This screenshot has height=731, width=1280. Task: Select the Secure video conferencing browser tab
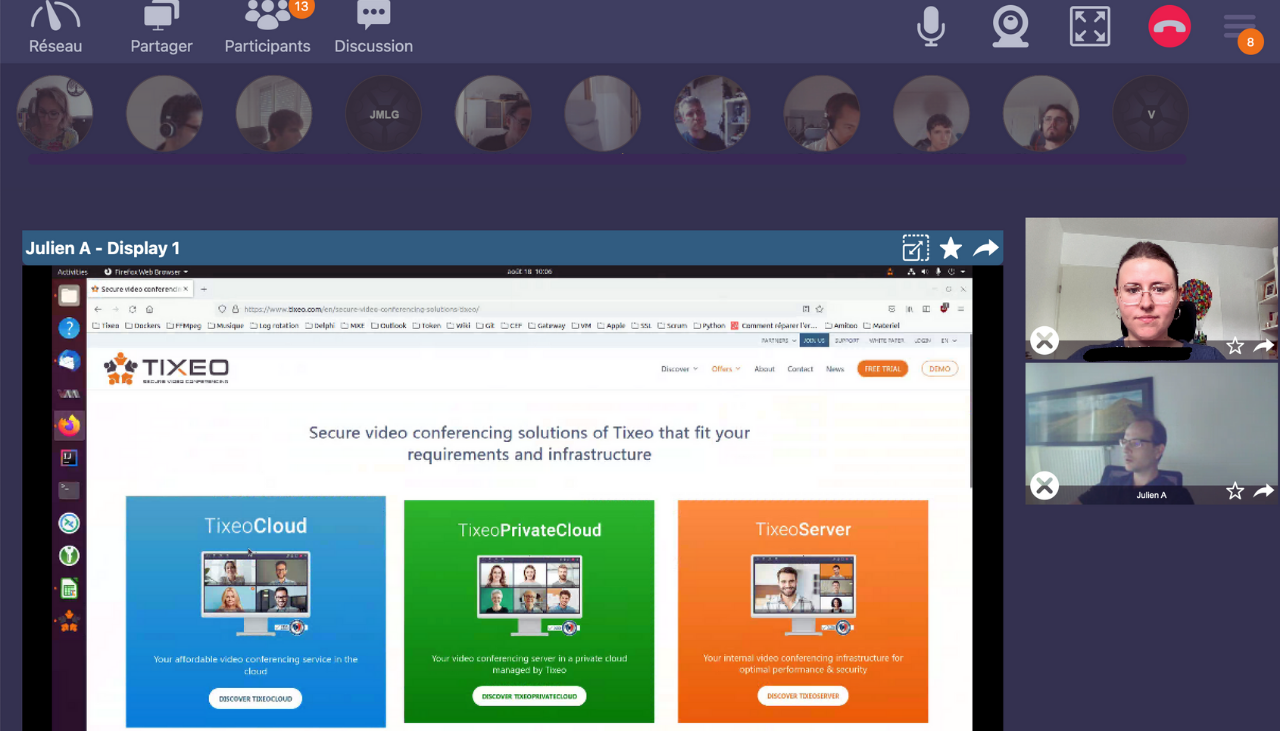tap(141, 289)
